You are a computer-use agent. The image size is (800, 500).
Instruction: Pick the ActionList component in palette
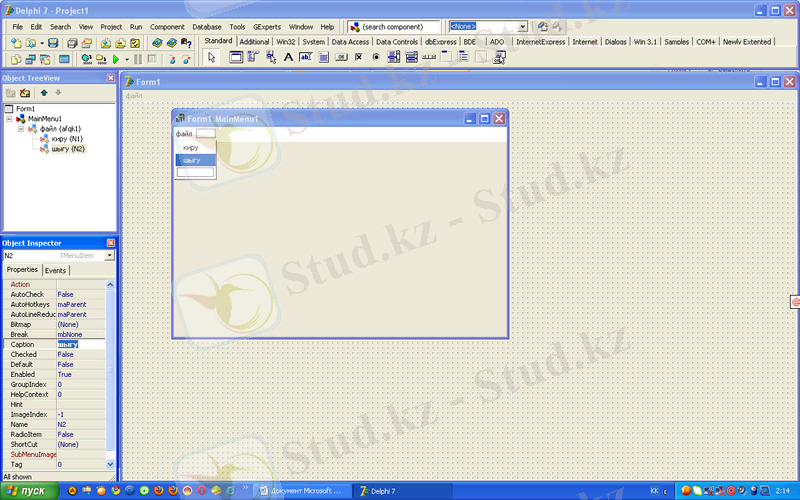click(499, 57)
